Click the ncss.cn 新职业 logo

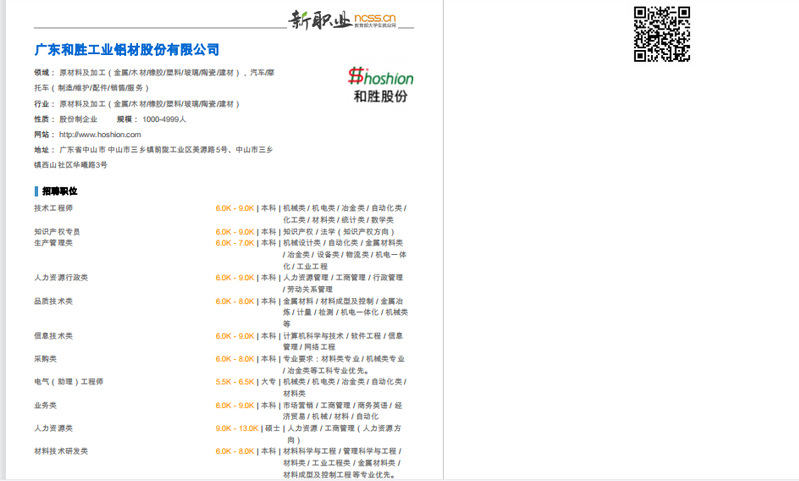click(342, 20)
